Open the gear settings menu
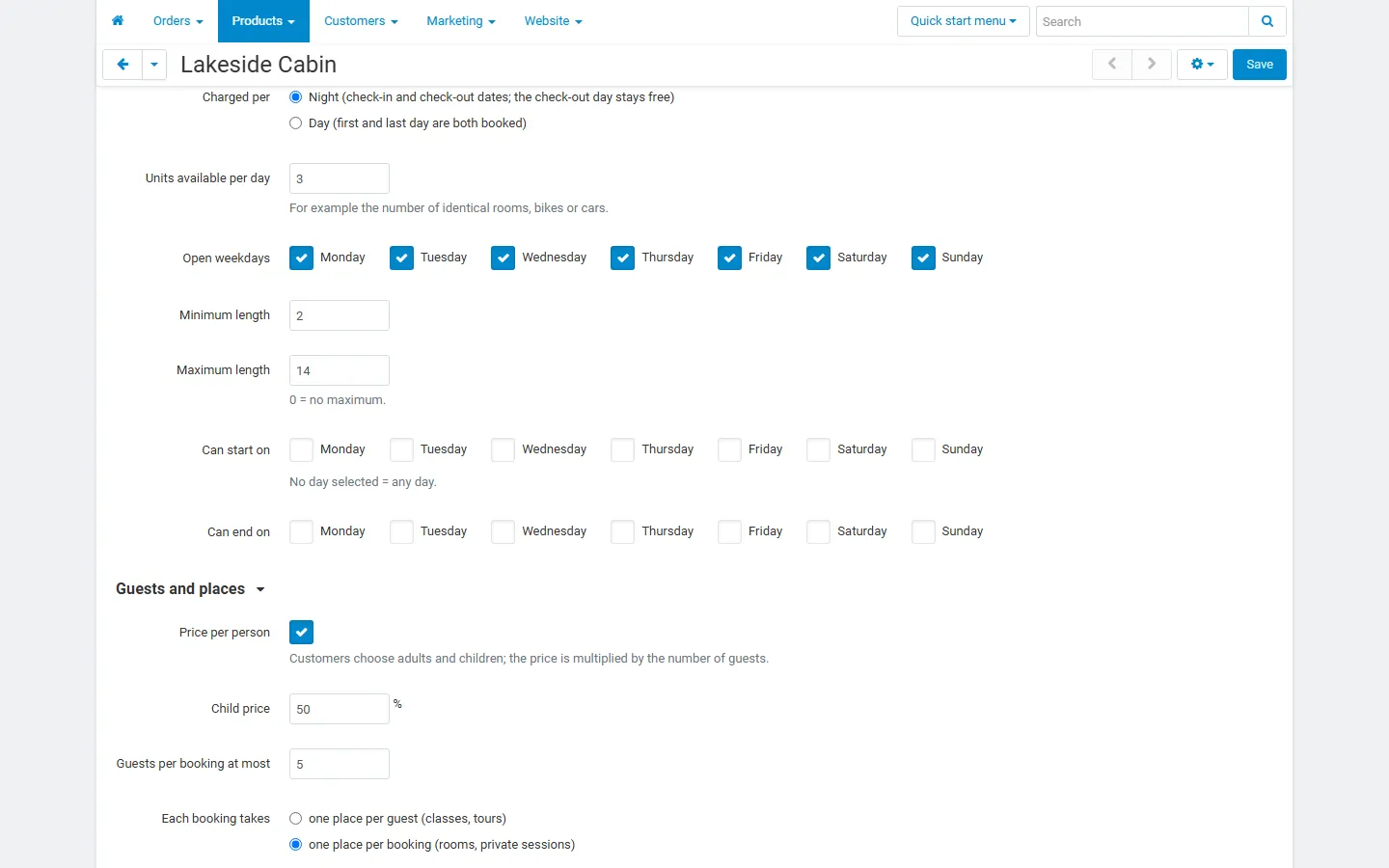1389x868 pixels. [x=1202, y=65]
